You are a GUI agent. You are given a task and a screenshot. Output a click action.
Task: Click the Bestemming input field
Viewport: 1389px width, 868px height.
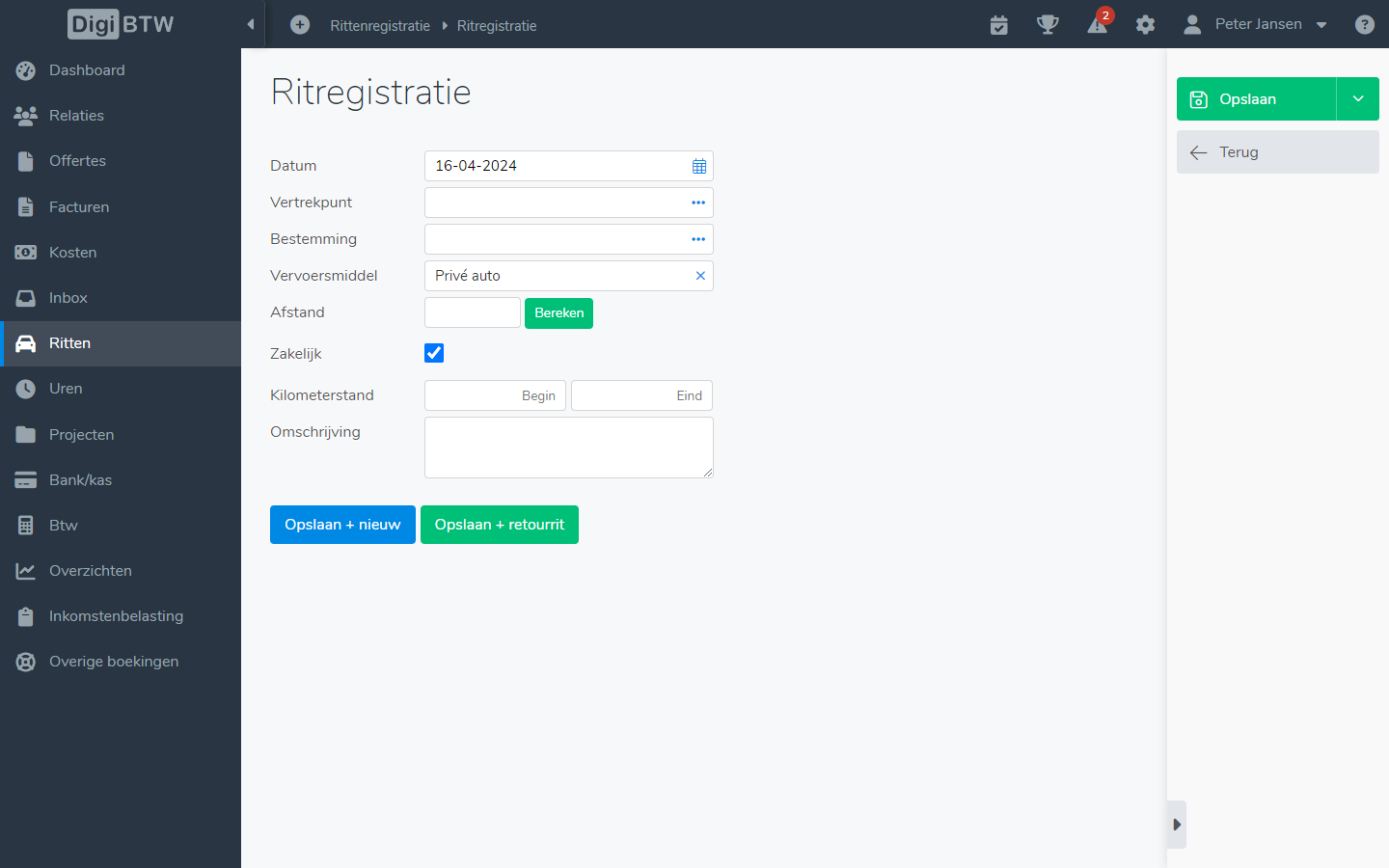[569, 239]
